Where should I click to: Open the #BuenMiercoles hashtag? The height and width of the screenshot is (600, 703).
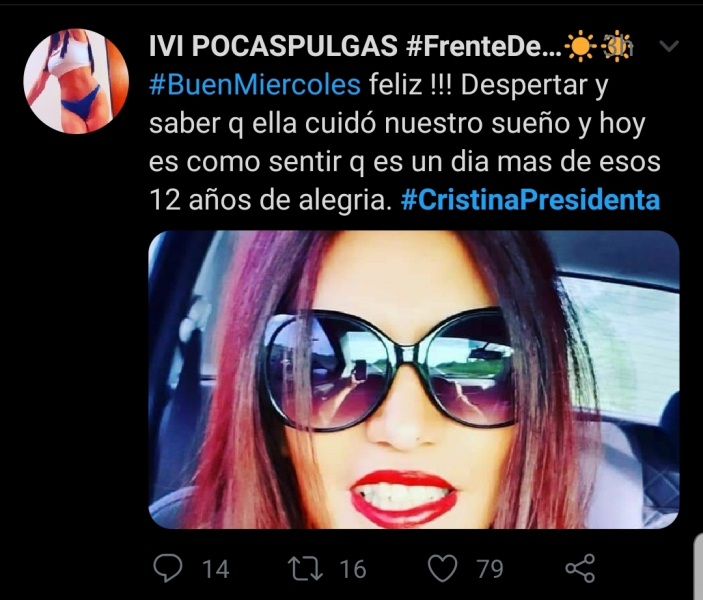(x=255, y=85)
